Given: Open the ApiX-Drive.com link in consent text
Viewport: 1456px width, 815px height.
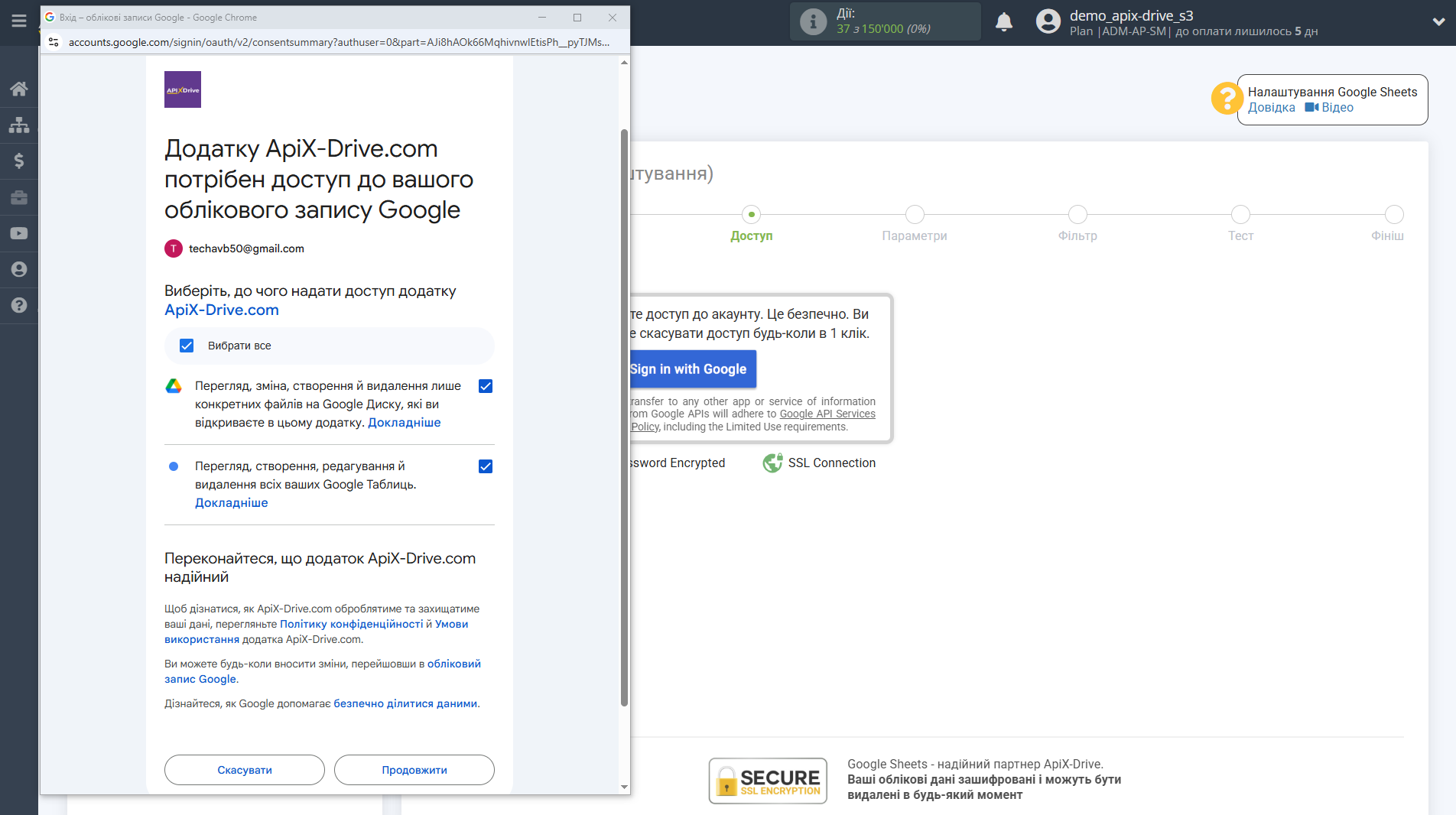Looking at the screenshot, I should 222,310.
